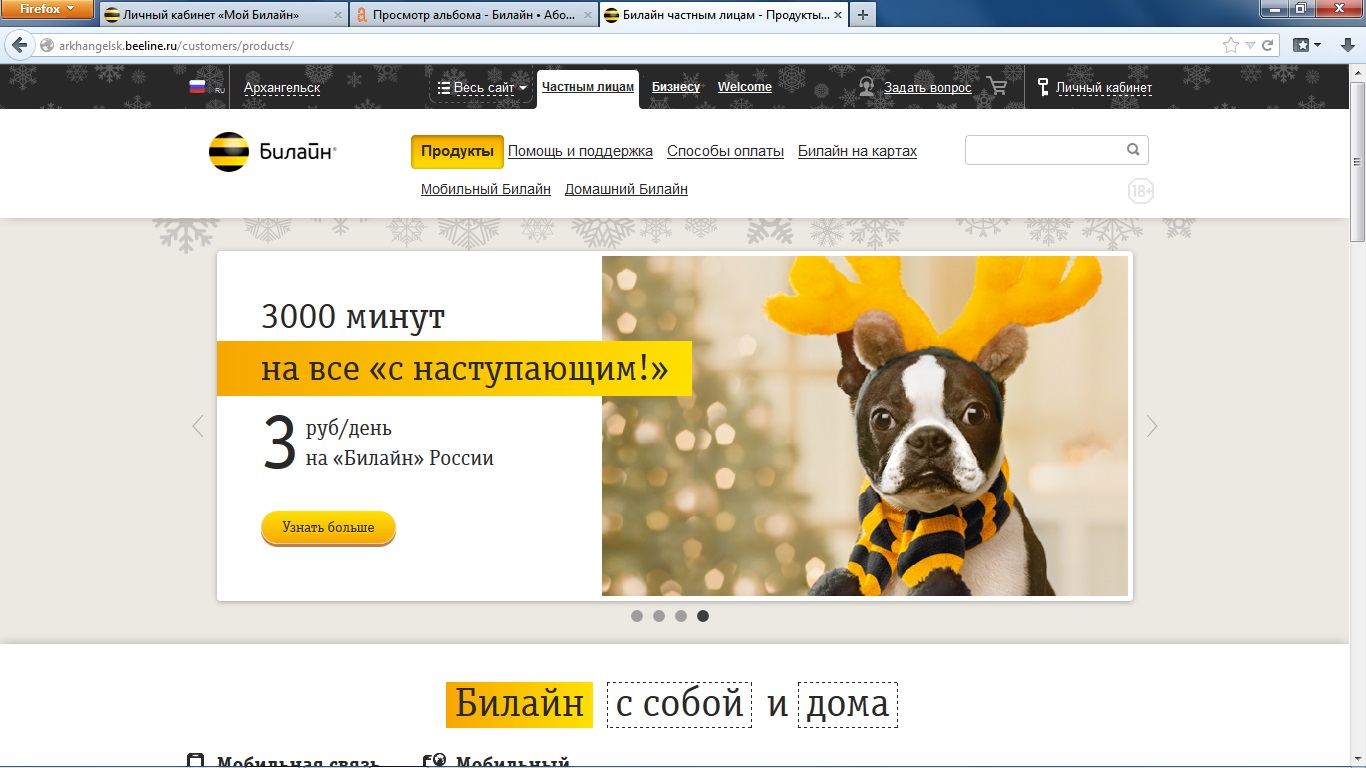Bookmark this page with the star icon
Image resolution: width=1366 pixels, height=768 pixels.
tap(1231, 46)
